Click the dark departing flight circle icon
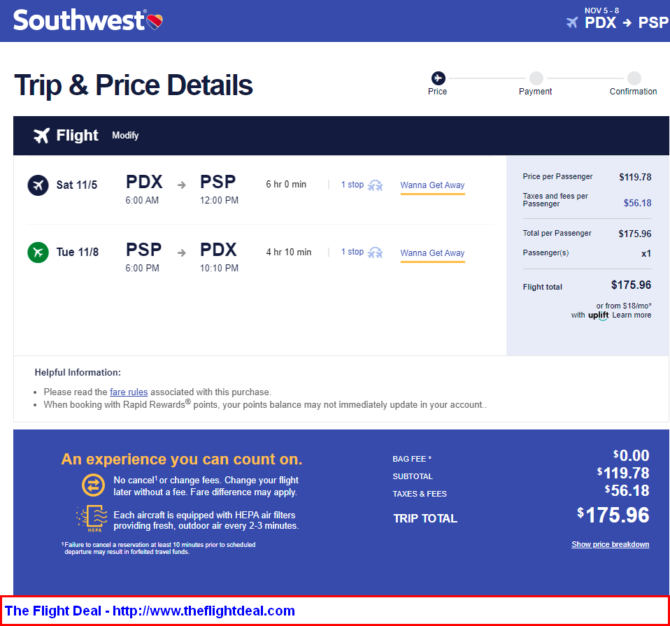 [38, 185]
